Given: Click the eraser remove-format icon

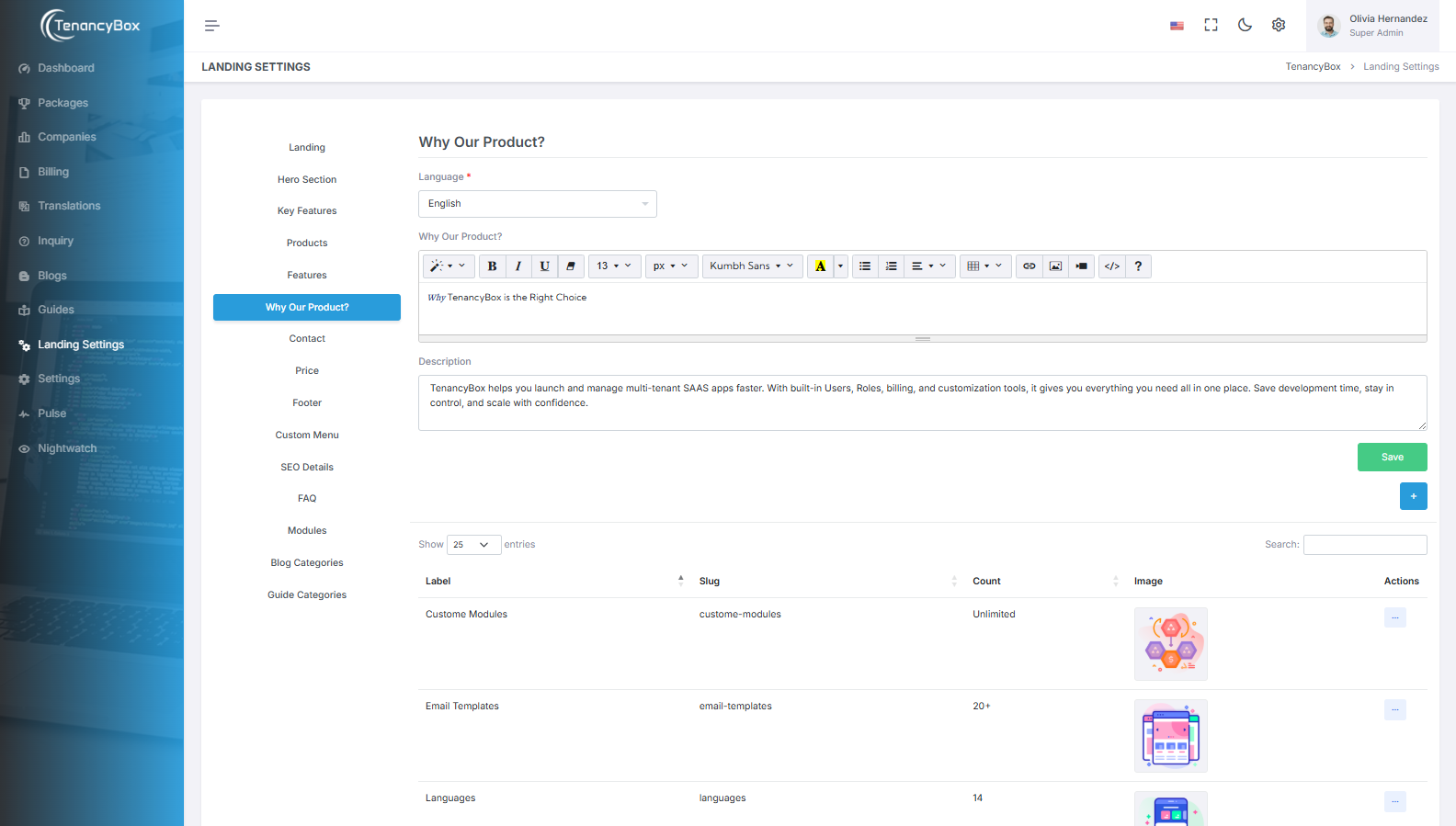Looking at the screenshot, I should tap(571, 266).
